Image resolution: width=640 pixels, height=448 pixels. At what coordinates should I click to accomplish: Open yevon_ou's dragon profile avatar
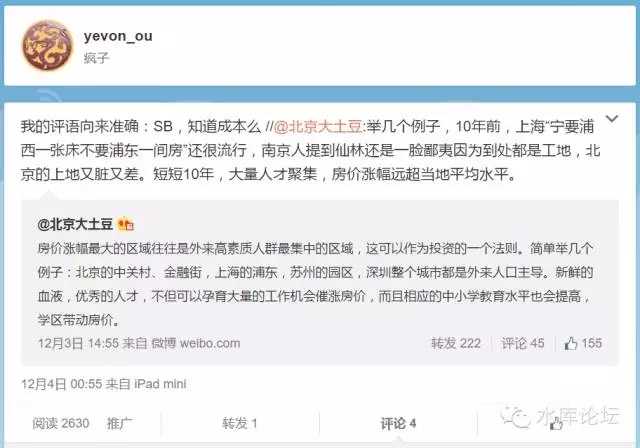[x=48, y=45]
